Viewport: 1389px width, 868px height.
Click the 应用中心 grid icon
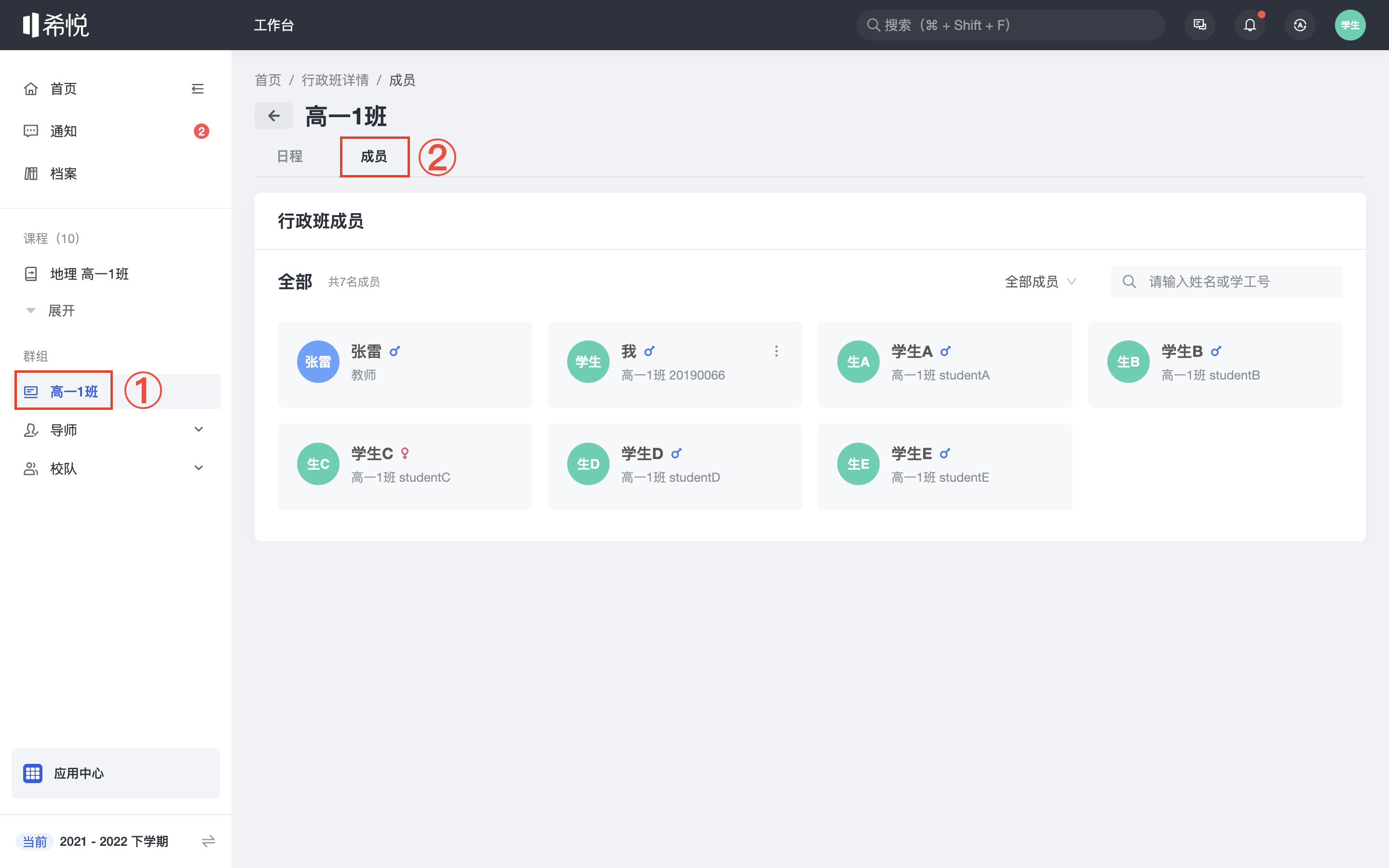pyautogui.click(x=33, y=773)
